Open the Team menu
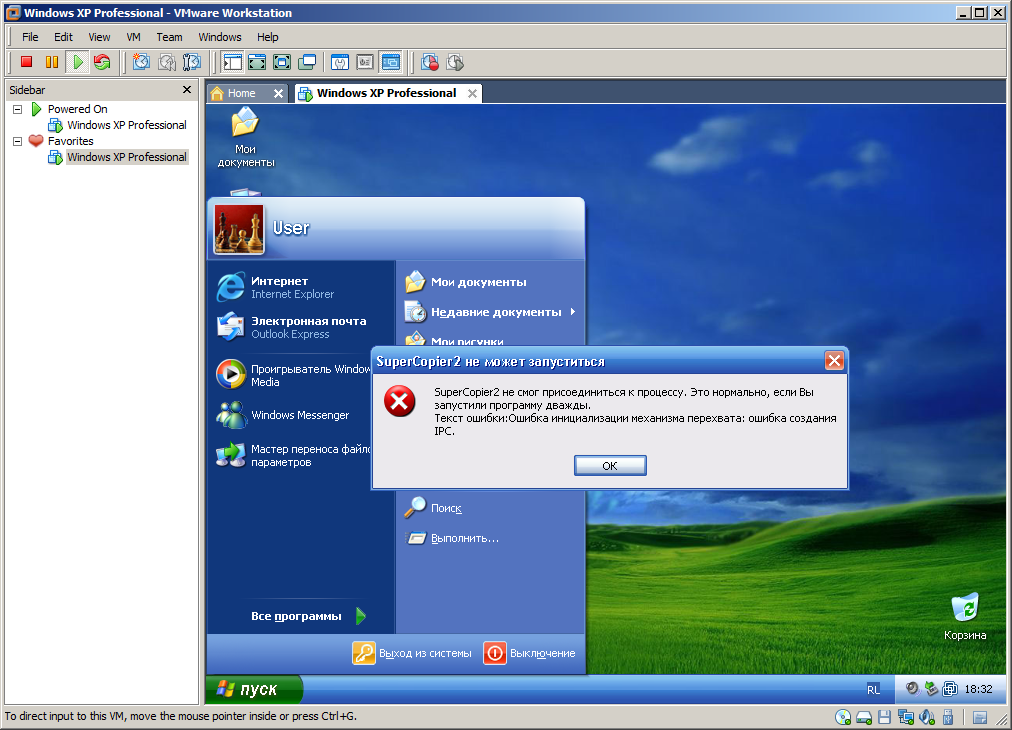This screenshot has width=1012, height=730. point(169,37)
